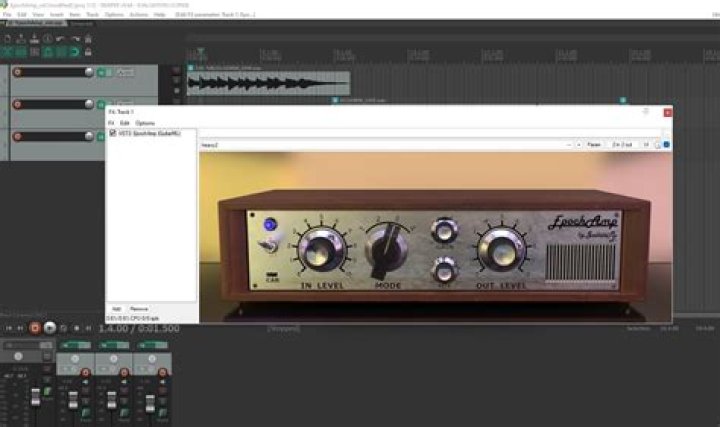Click the Param button
The width and height of the screenshot is (720, 427).
[x=594, y=145]
